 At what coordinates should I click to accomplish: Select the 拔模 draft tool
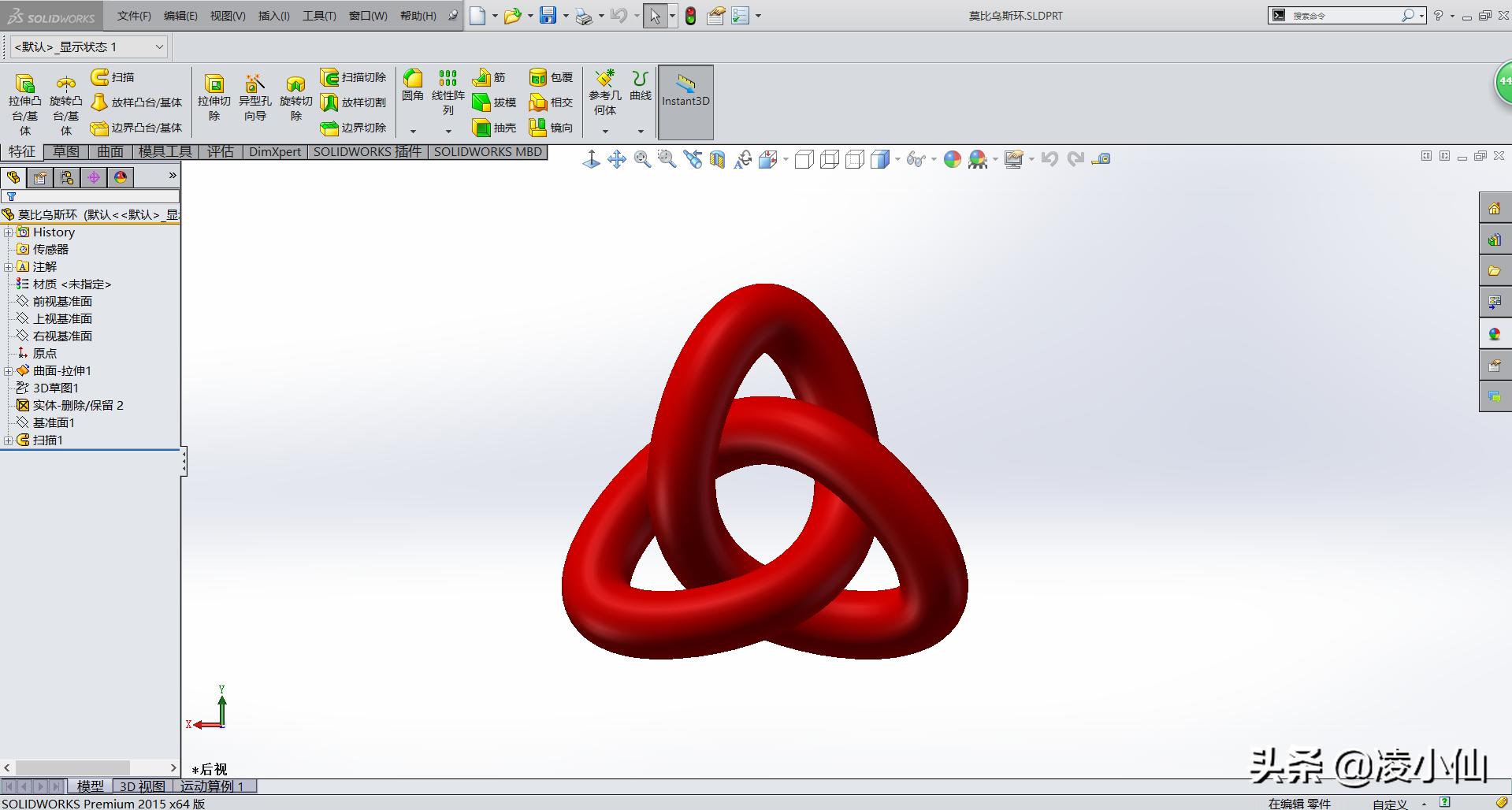click(x=494, y=102)
